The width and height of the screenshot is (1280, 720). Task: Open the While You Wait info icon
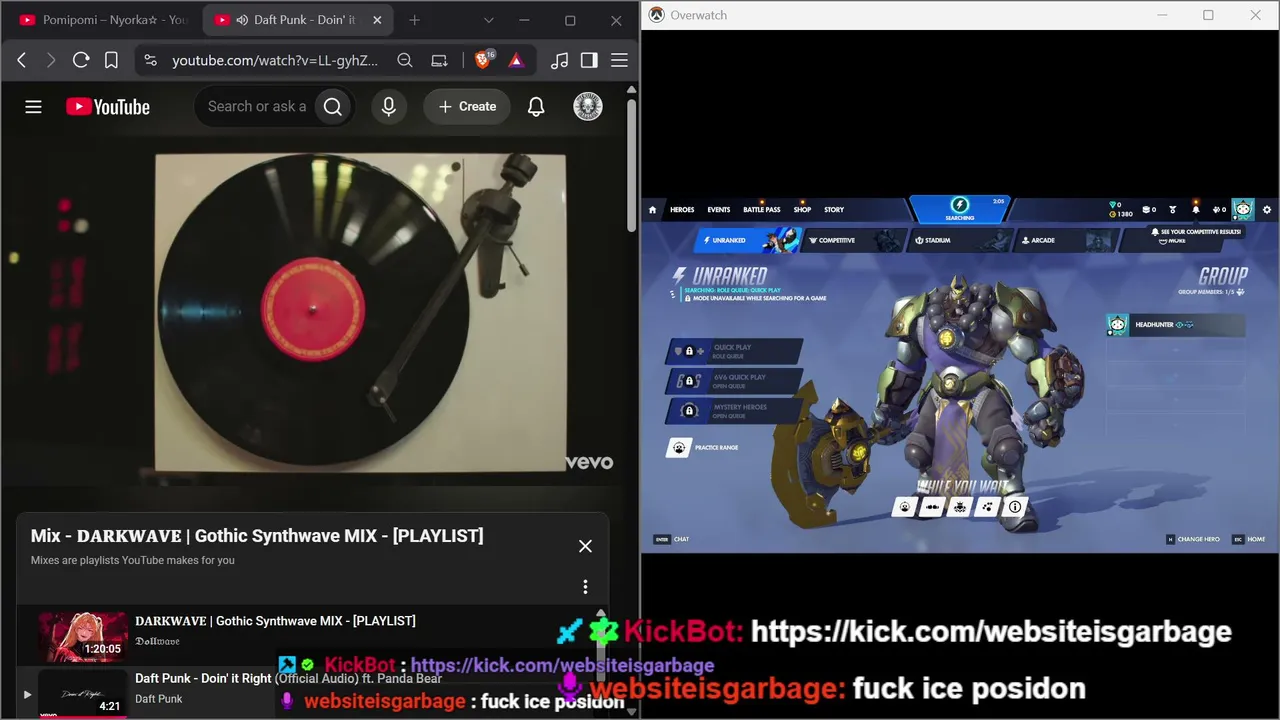1015,507
